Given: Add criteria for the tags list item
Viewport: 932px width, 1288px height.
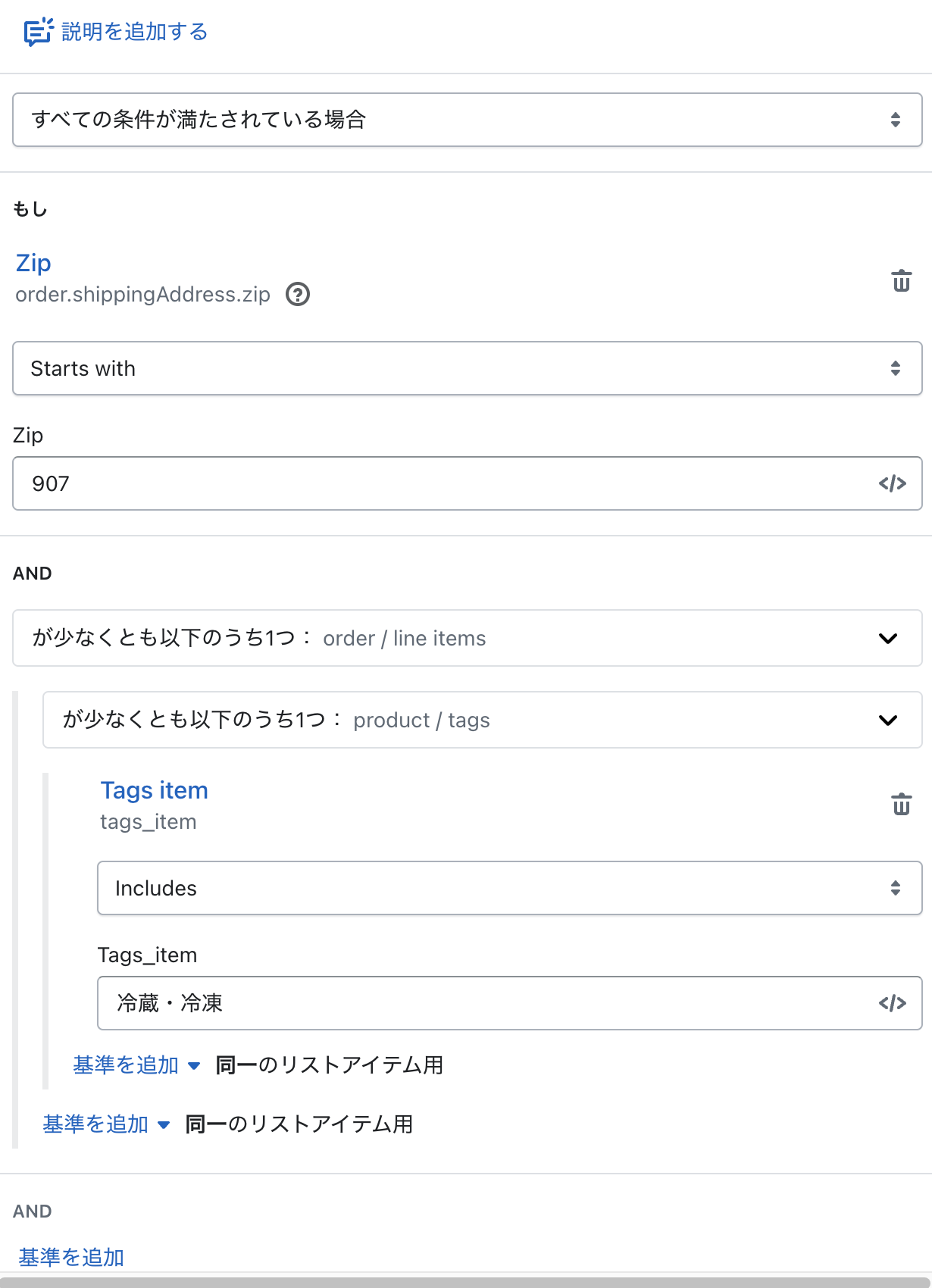Looking at the screenshot, I should [136, 1065].
